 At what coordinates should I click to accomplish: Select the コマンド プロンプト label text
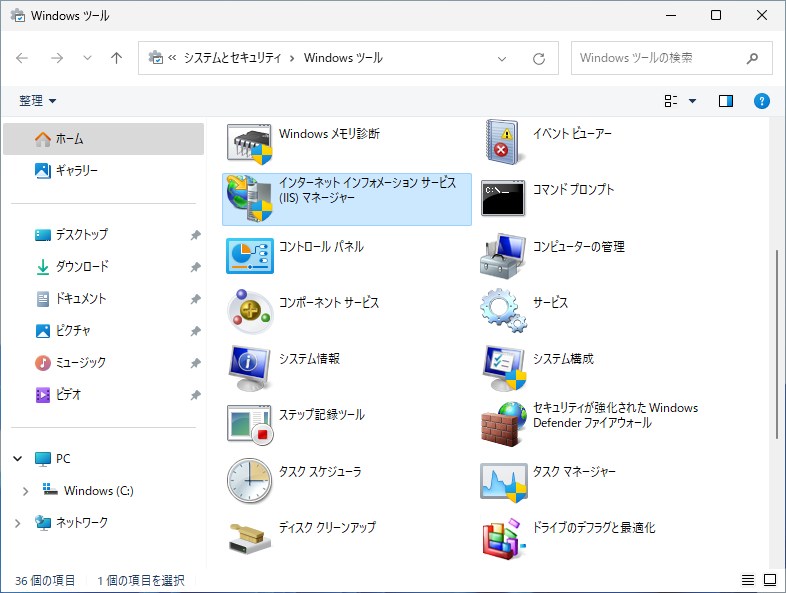[573, 189]
